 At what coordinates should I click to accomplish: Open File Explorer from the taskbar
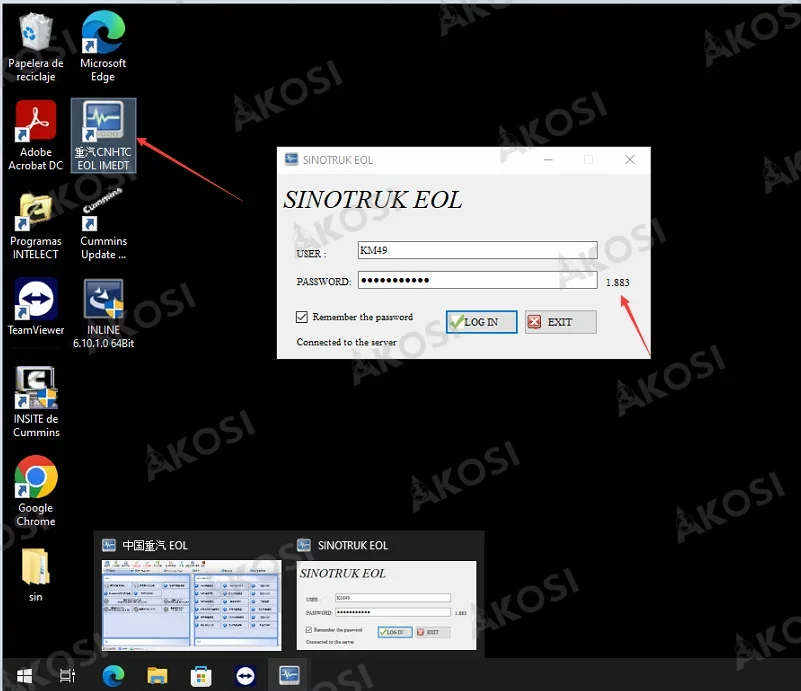coord(157,676)
